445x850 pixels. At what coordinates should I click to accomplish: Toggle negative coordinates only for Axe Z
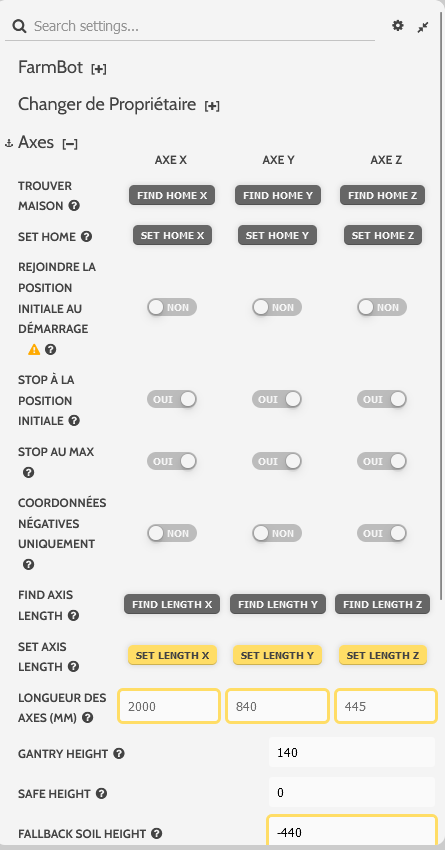point(382,533)
